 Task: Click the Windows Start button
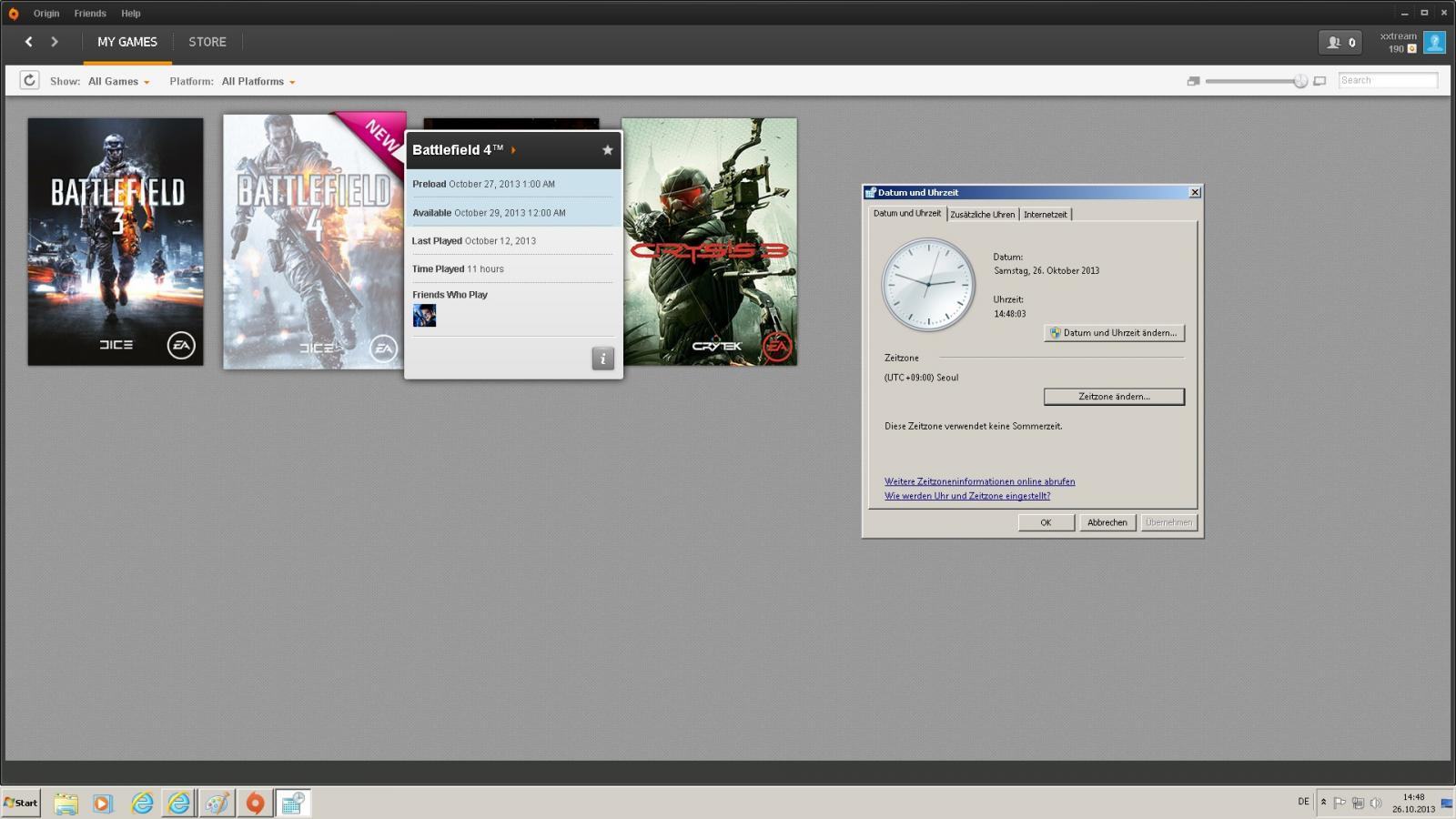[x=21, y=803]
